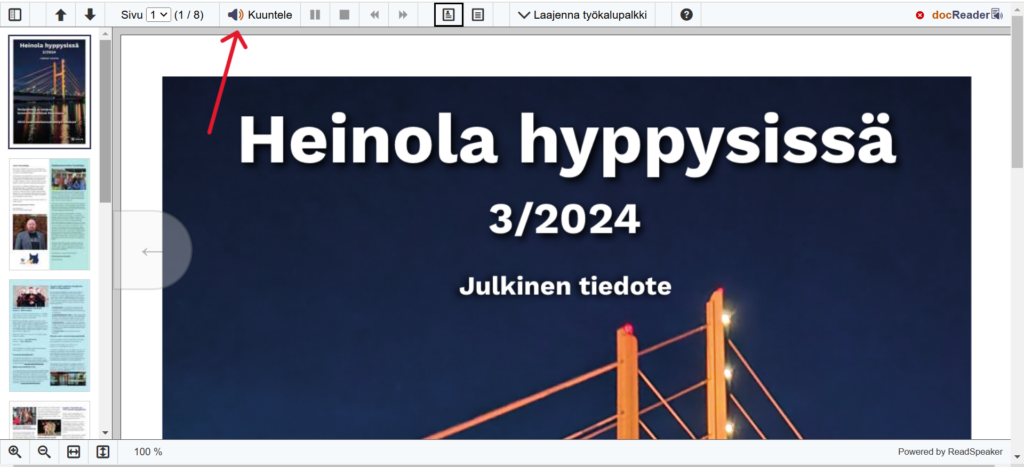Click the round previous-page arrow overlay
The height and width of the screenshot is (467, 1024).
[153, 250]
